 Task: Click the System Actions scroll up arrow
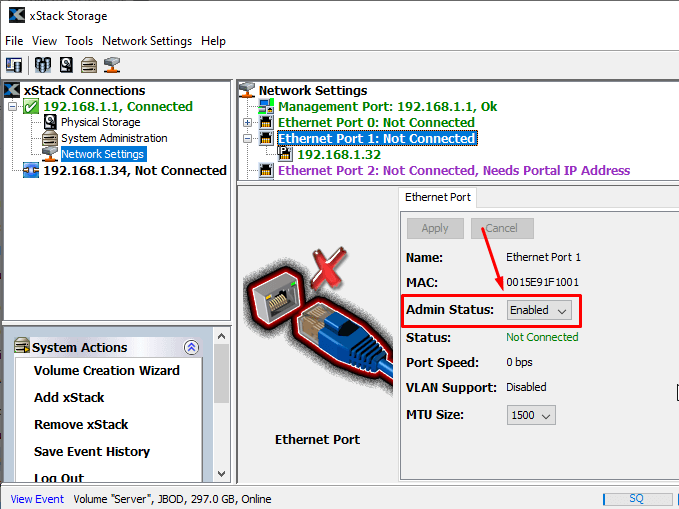tap(221, 336)
